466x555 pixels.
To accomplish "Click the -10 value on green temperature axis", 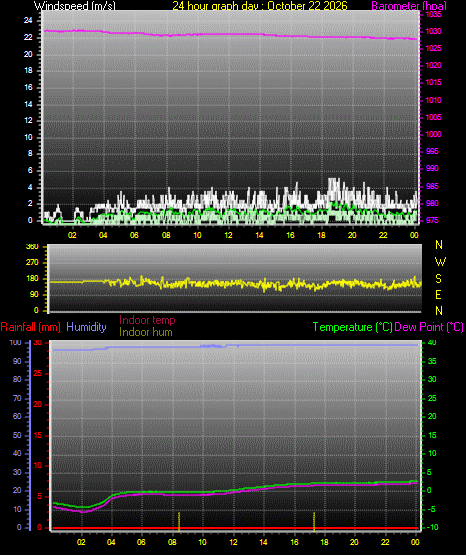I will (432, 528).
